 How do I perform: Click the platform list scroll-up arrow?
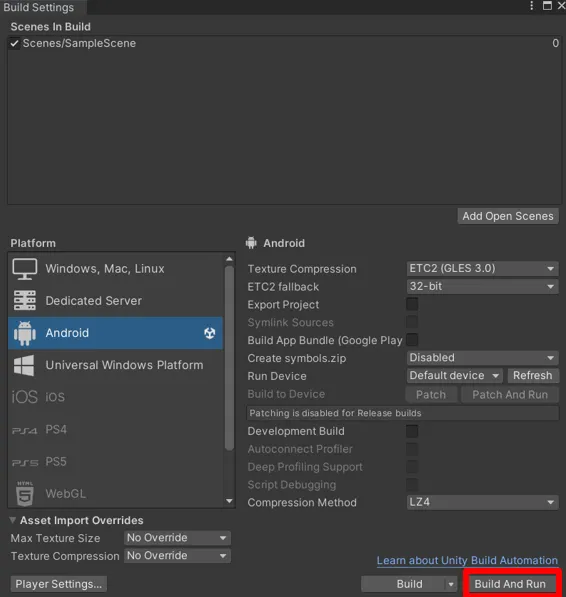229,259
